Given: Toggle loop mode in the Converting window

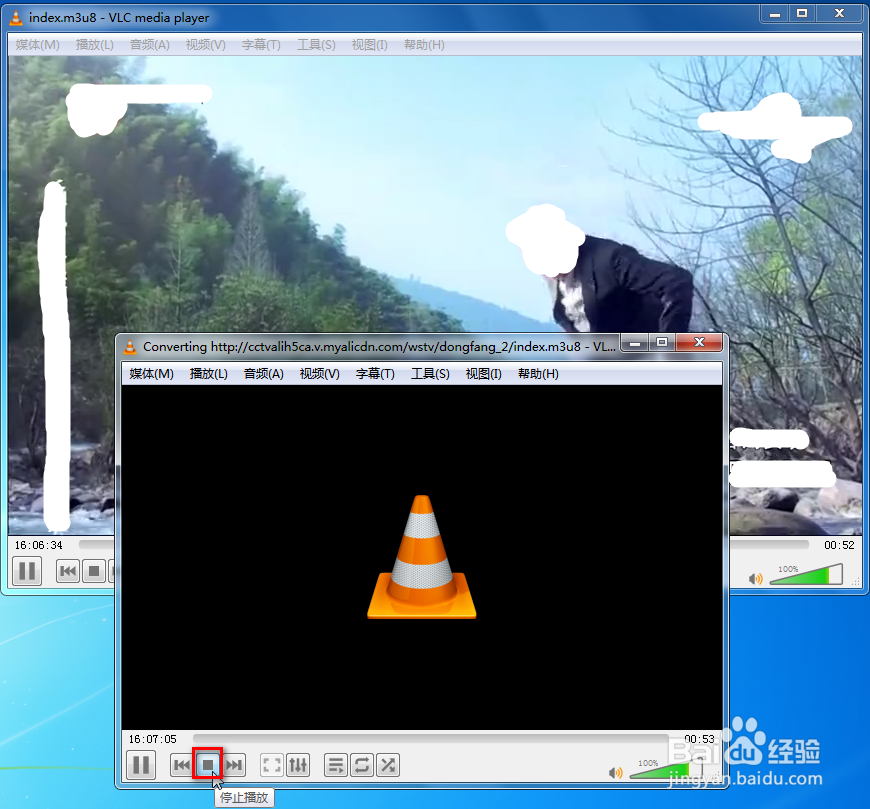Looking at the screenshot, I should 361,765.
